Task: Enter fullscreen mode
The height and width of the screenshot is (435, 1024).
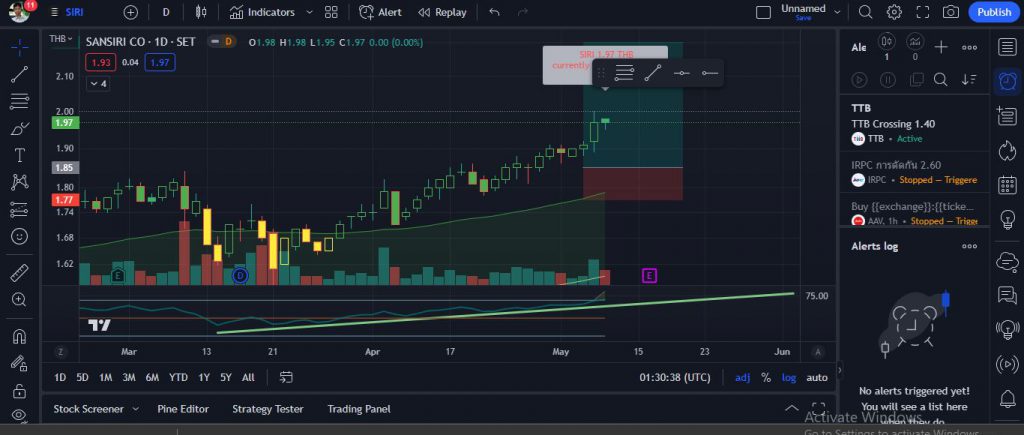Action: (923, 12)
